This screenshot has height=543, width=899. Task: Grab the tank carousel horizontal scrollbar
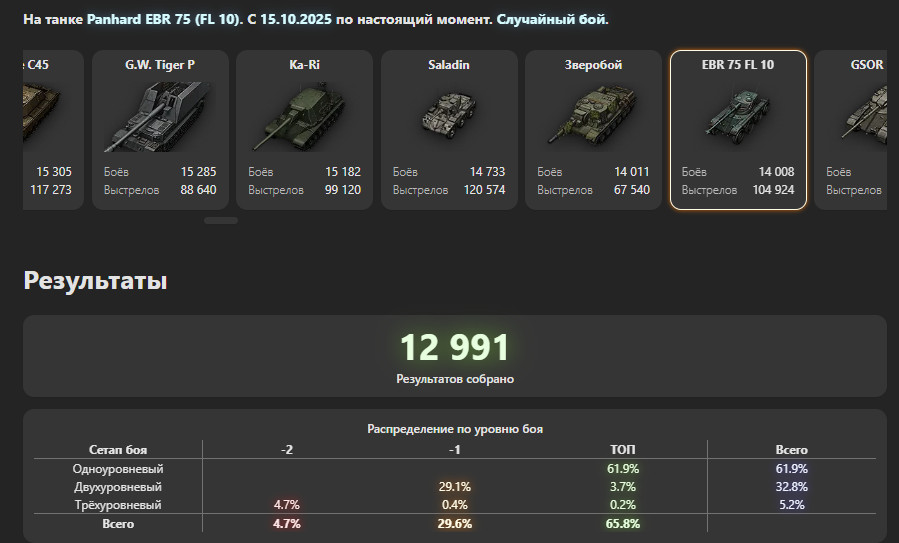[221, 220]
